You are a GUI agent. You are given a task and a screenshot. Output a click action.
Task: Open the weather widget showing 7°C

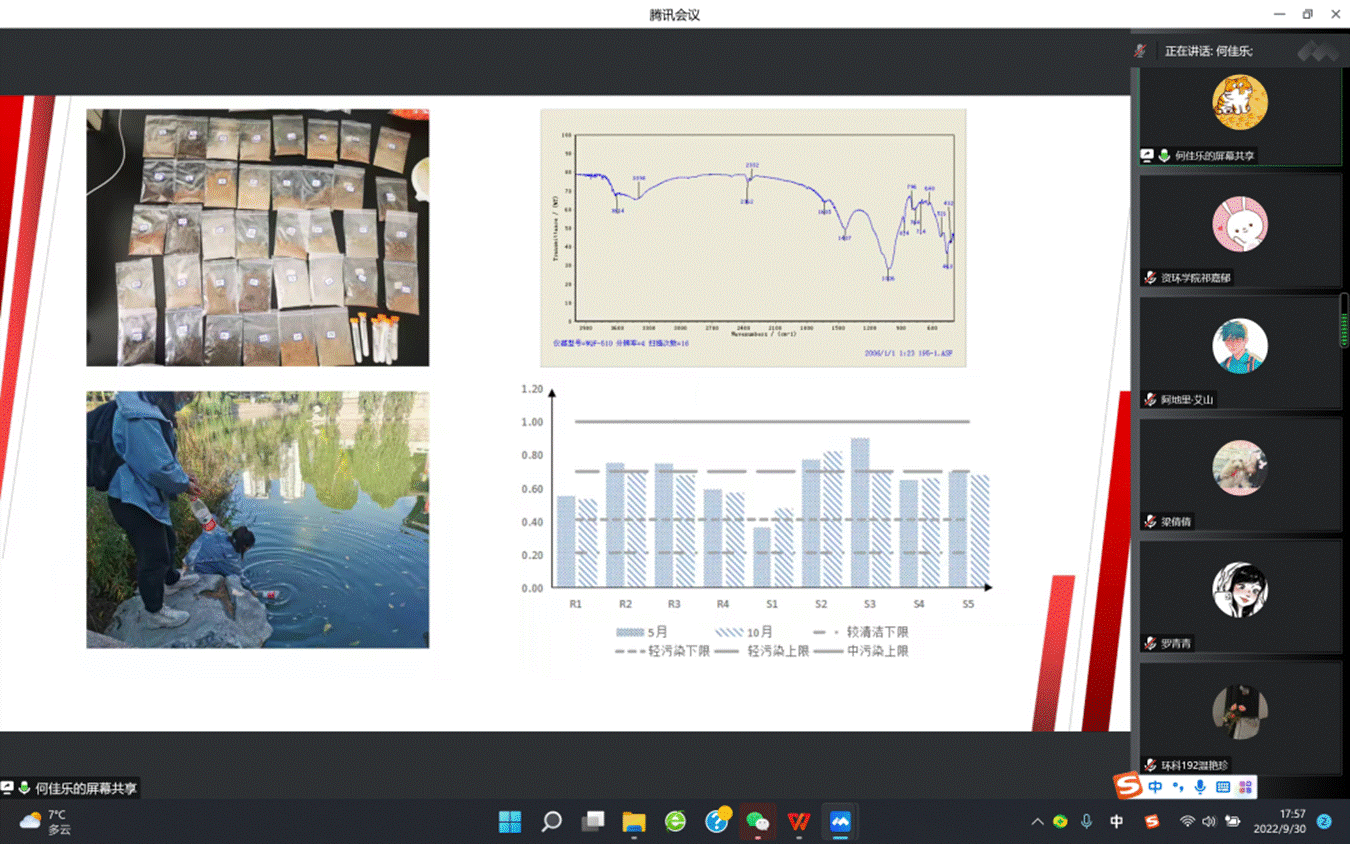click(x=46, y=822)
